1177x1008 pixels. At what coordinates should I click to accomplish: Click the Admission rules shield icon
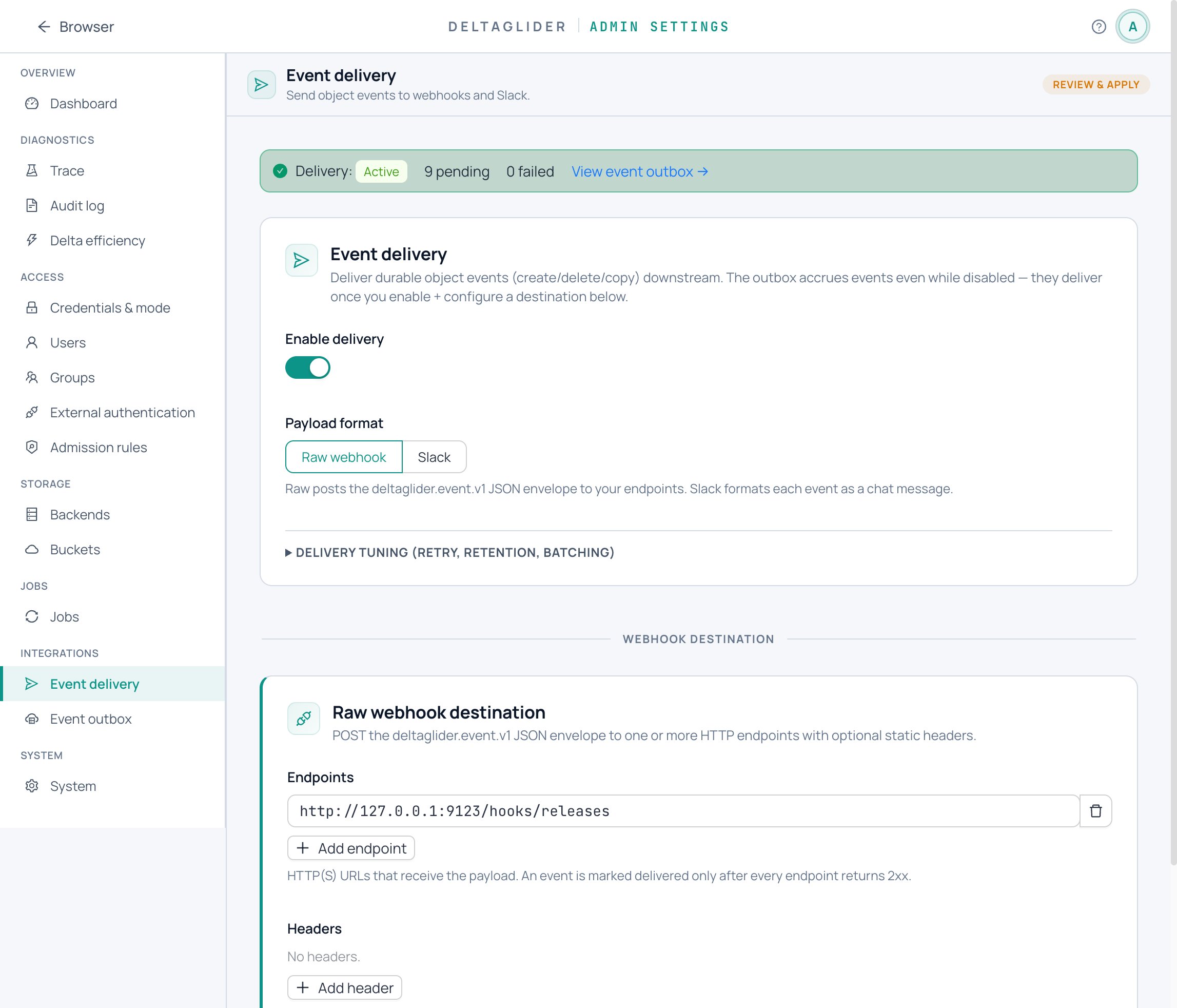pyautogui.click(x=32, y=447)
